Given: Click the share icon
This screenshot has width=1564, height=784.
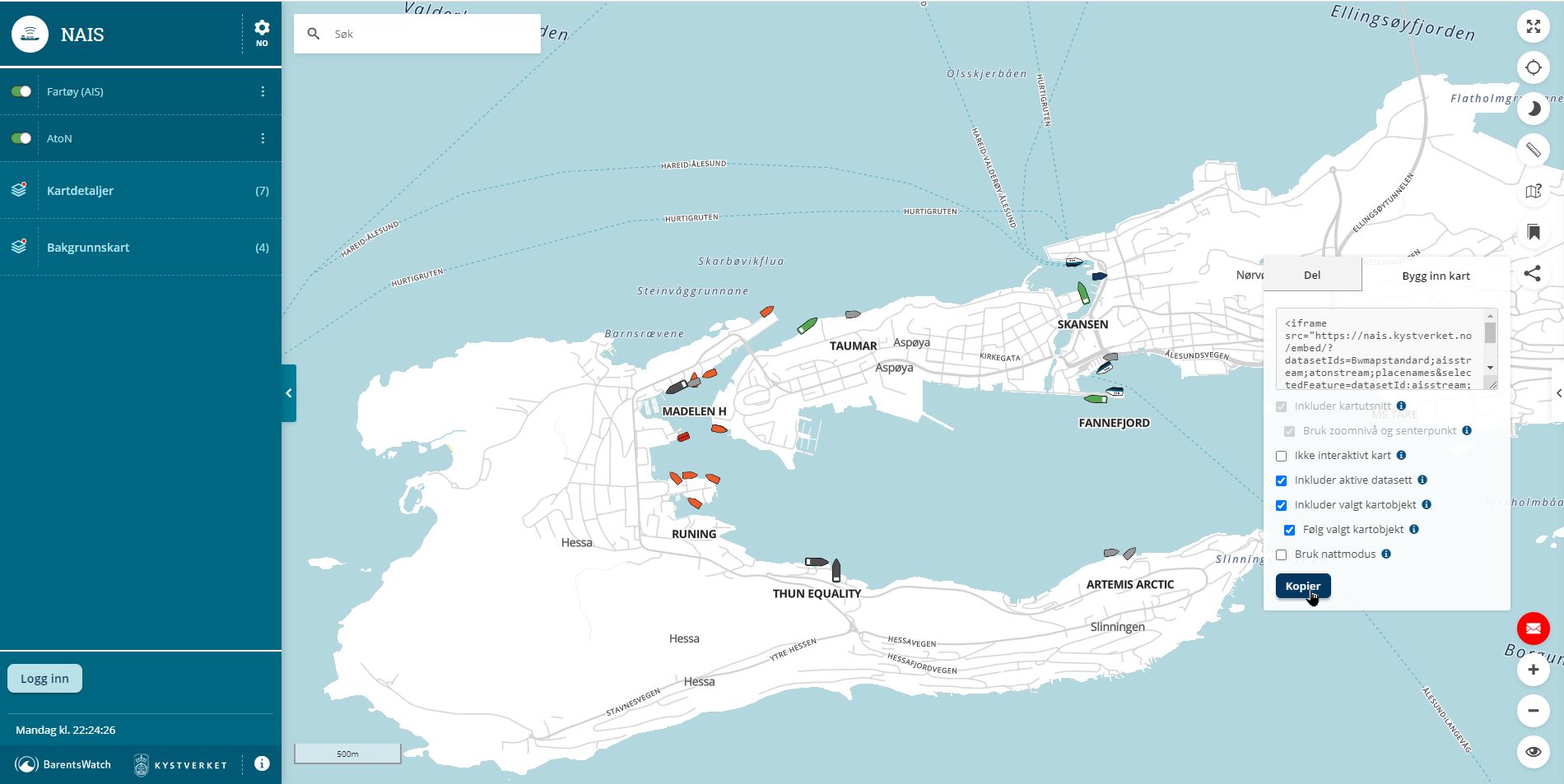Looking at the screenshot, I should coord(1533,274).
